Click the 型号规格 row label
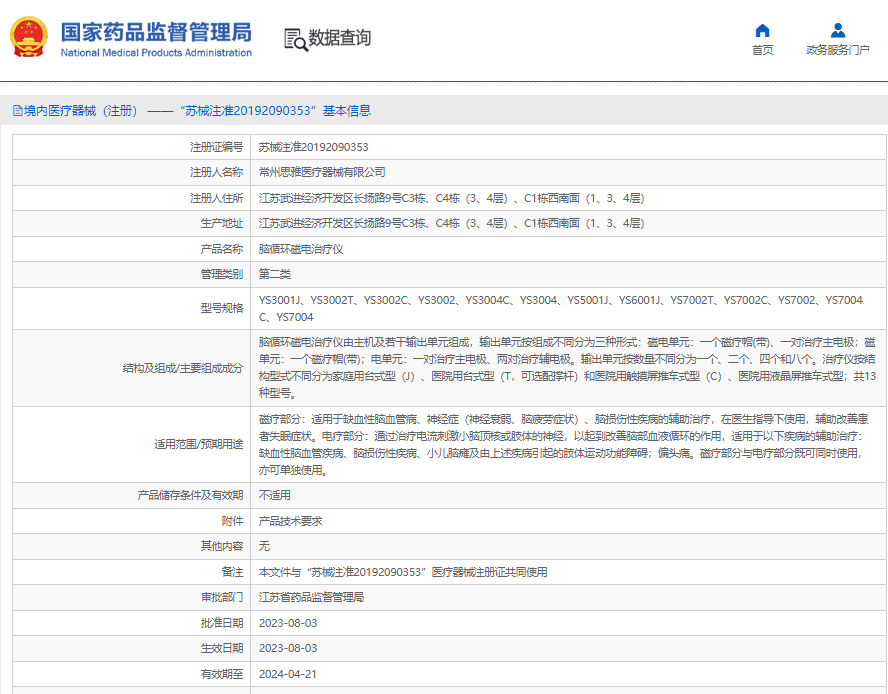This screenshot has height=694, width=888. point(221,308)
